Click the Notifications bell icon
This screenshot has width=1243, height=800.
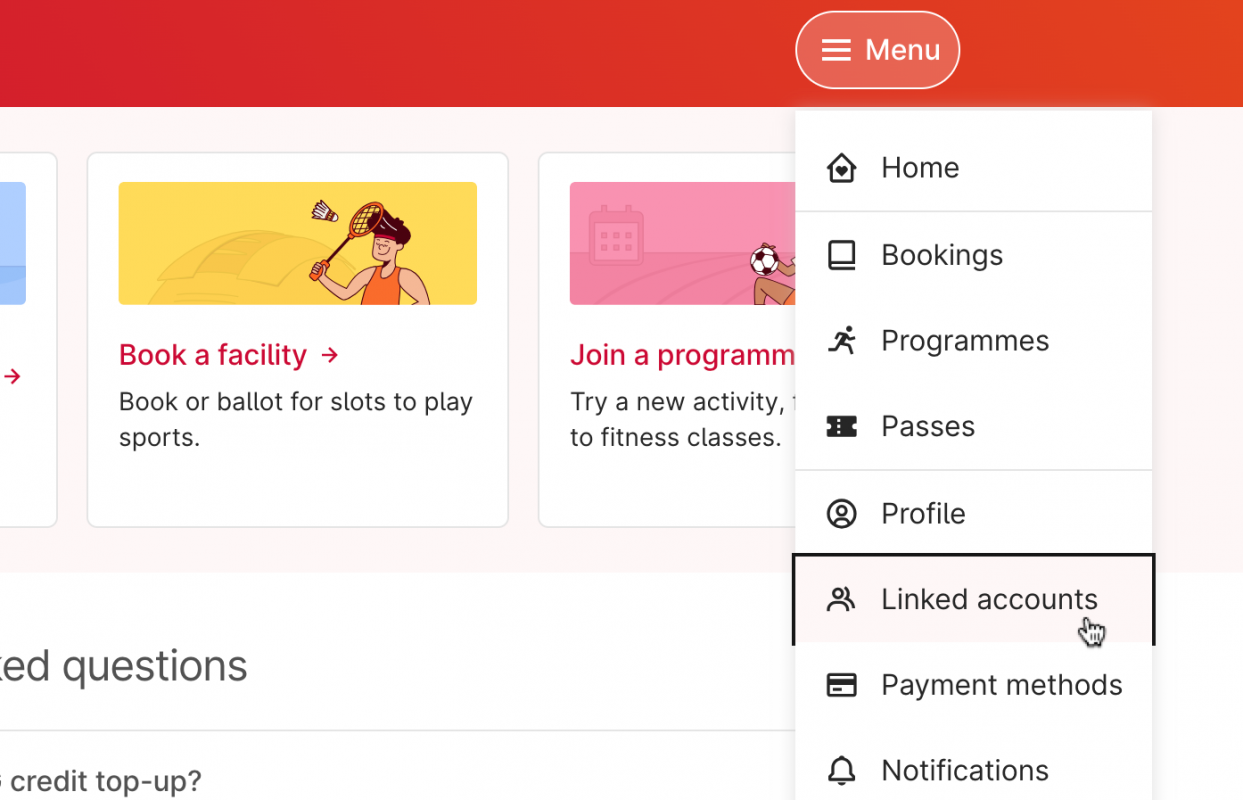click(841, 771)
